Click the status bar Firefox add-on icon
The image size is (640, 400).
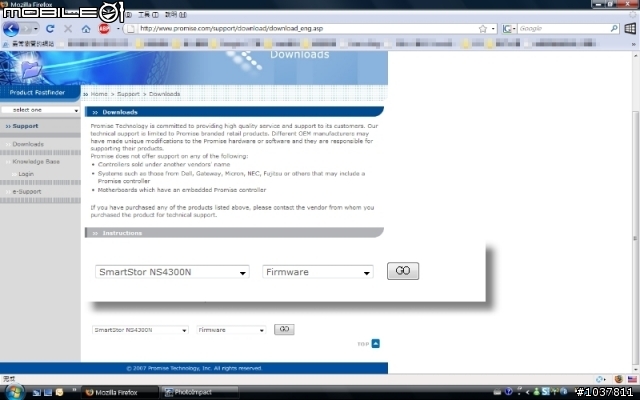click(x=618, y=379)
